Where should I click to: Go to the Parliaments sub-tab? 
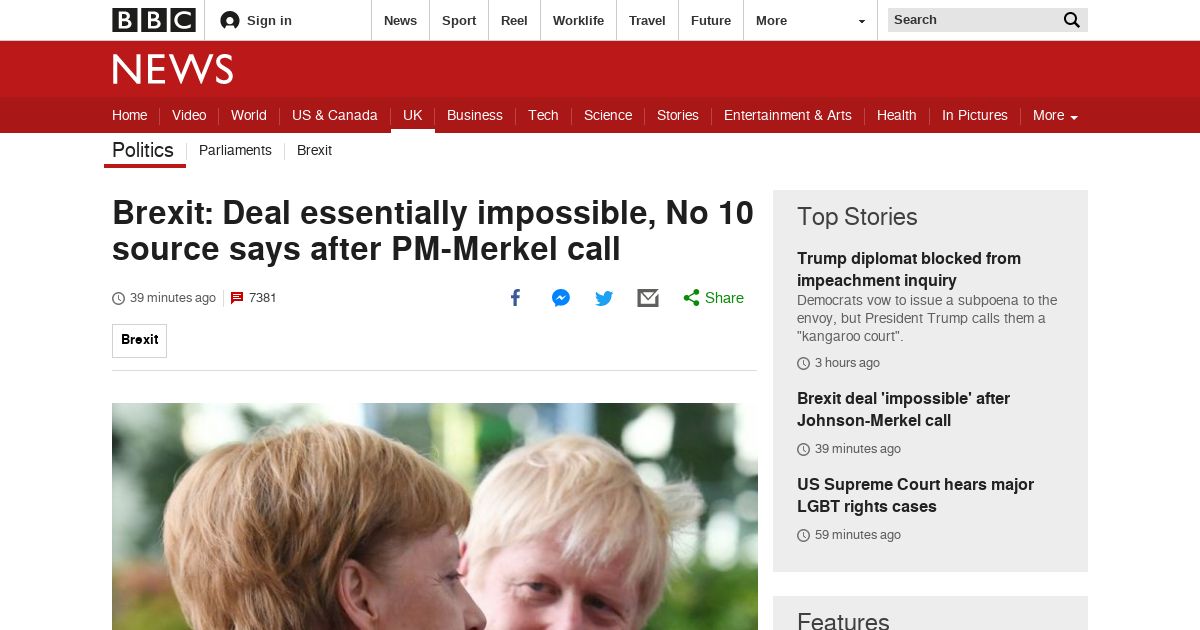coord(235,150)
